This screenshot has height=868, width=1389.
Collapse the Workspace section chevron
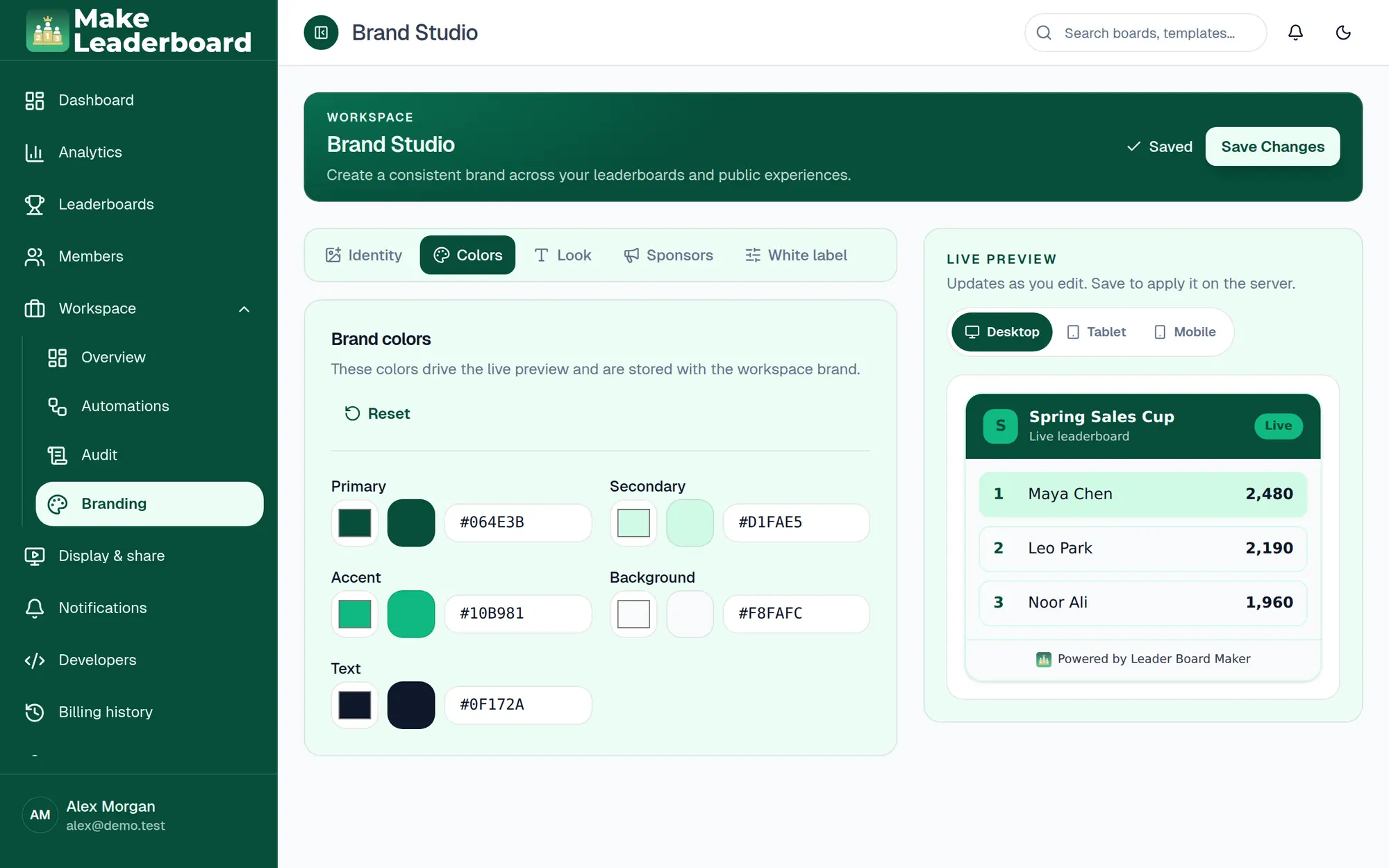point(244,309)
